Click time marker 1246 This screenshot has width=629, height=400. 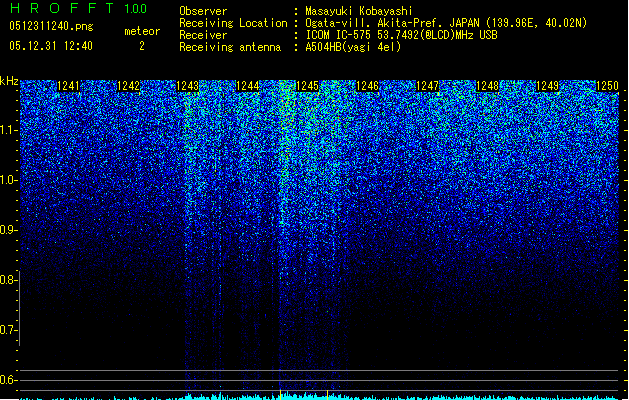pyautogui.click(x=367, y=86)
